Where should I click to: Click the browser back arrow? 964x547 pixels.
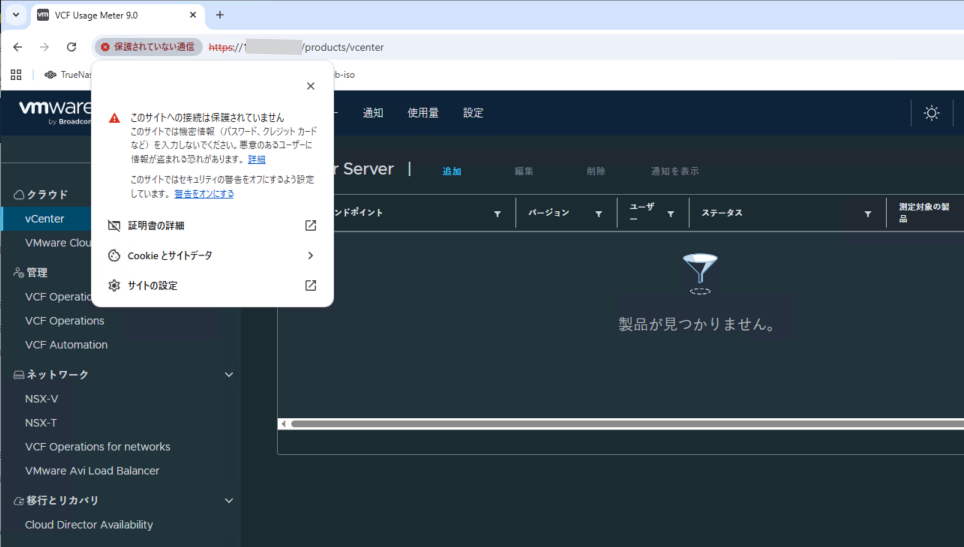pos(17,47)
